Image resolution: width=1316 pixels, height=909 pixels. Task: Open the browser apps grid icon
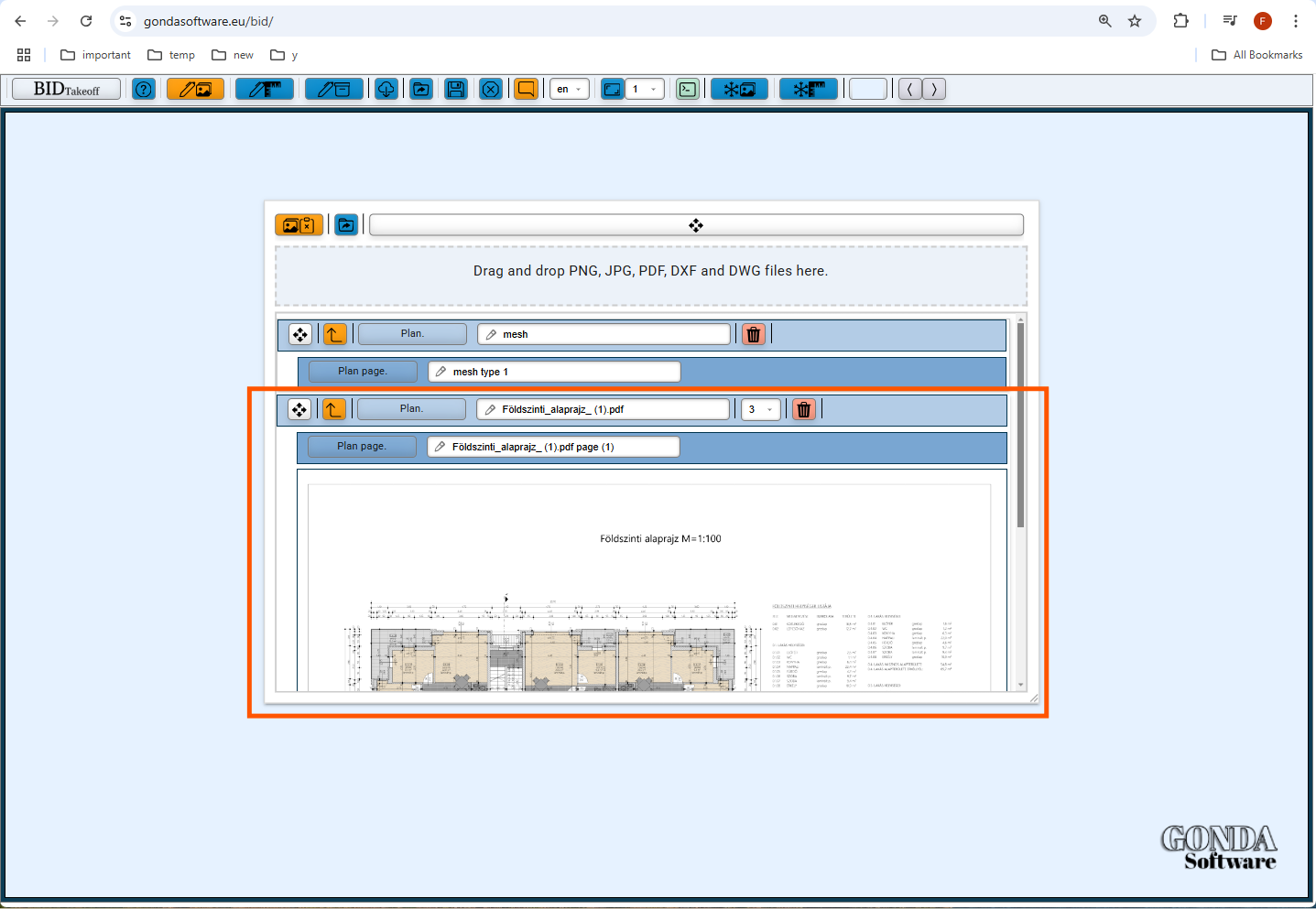[x=24, y=55]
